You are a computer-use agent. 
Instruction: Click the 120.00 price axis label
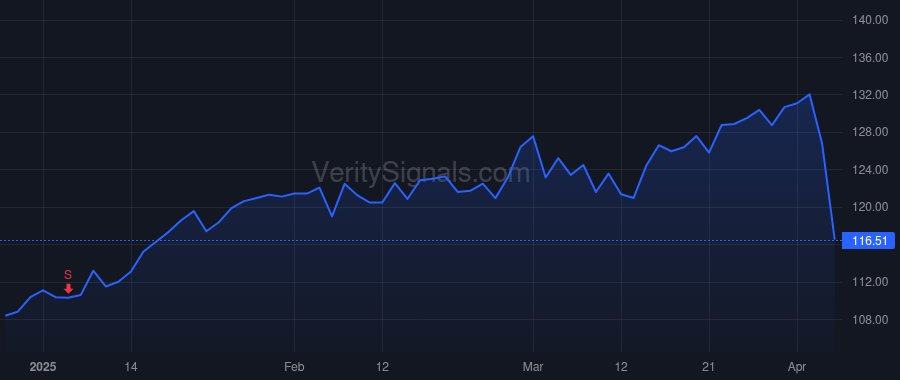(871, 207)
